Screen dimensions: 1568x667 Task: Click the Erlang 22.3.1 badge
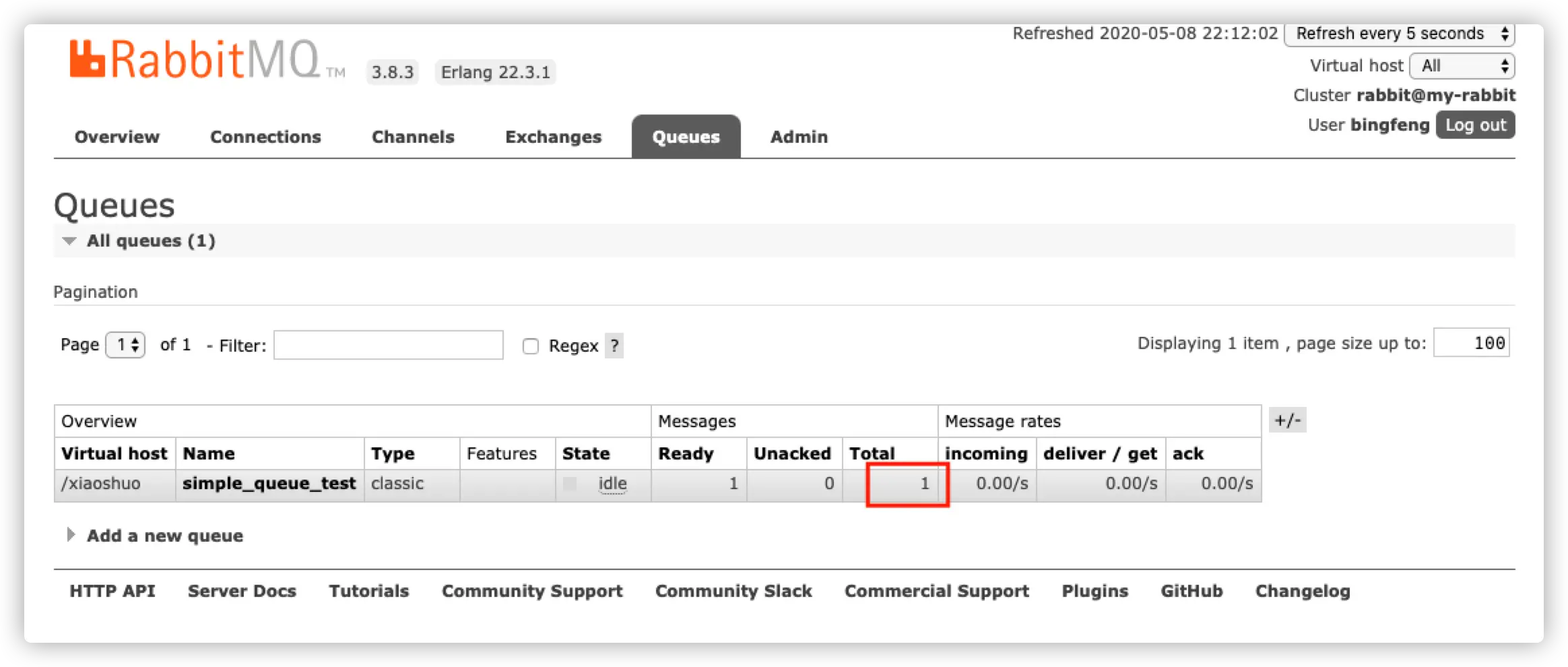click(495, 72)
